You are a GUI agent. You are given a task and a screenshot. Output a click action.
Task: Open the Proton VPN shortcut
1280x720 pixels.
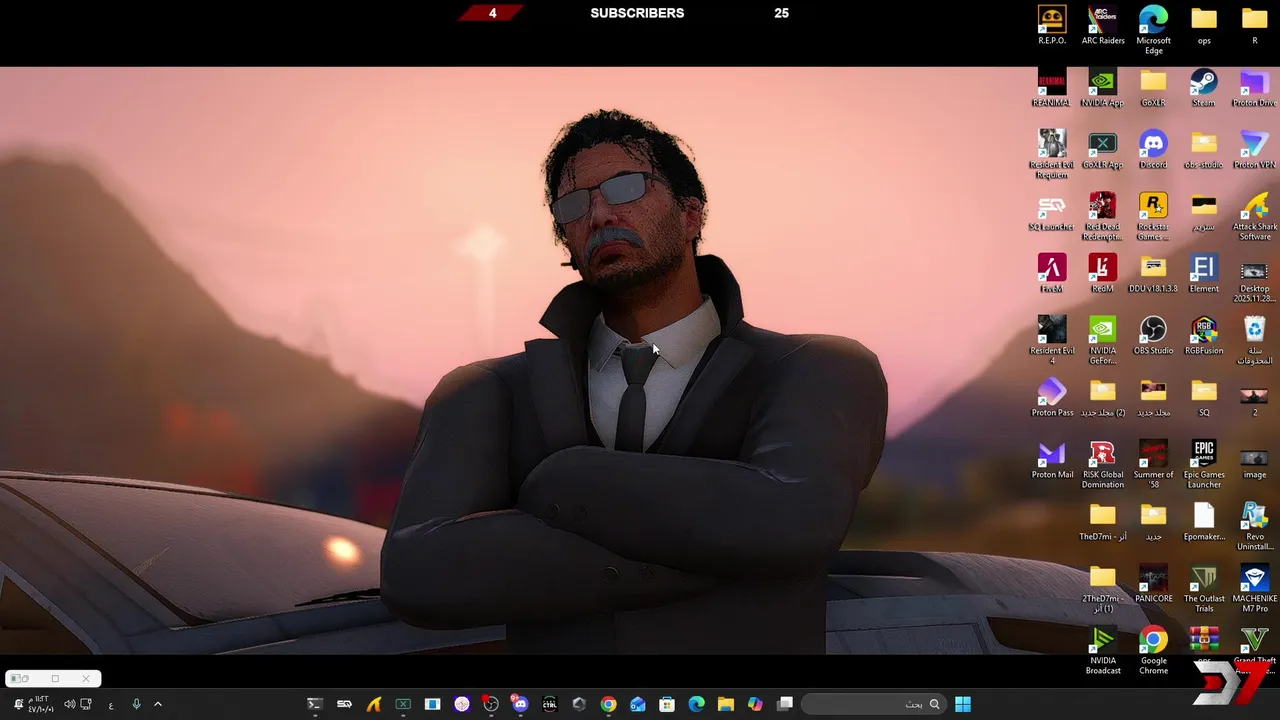point(1254,150)
